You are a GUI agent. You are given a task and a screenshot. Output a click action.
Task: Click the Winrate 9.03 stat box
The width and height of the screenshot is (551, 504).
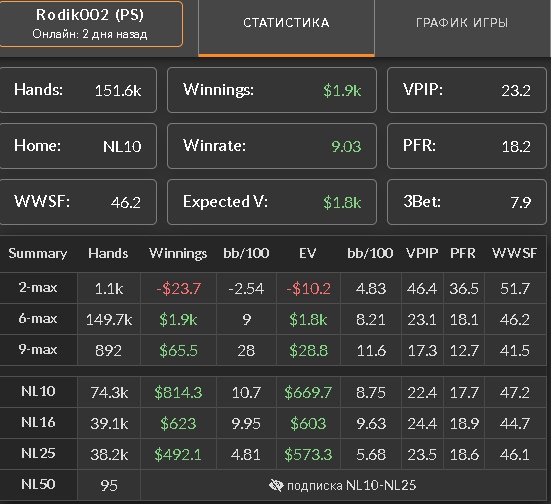[272, 146]
